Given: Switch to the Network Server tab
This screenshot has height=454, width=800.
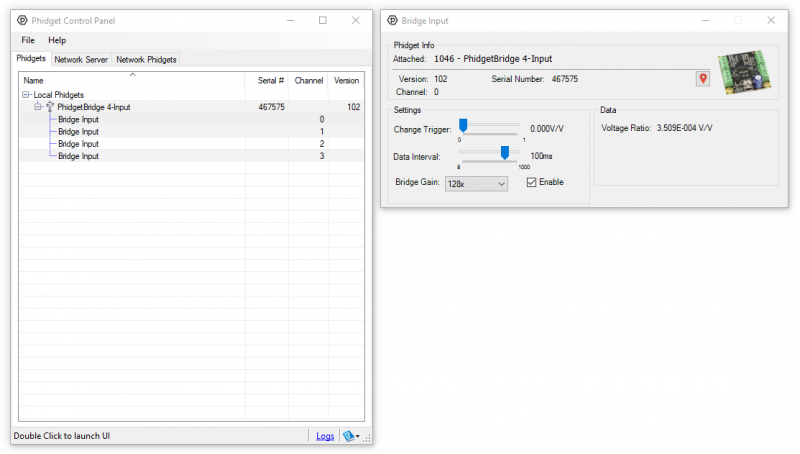Looking at the screenshot, I should point(81,60).
